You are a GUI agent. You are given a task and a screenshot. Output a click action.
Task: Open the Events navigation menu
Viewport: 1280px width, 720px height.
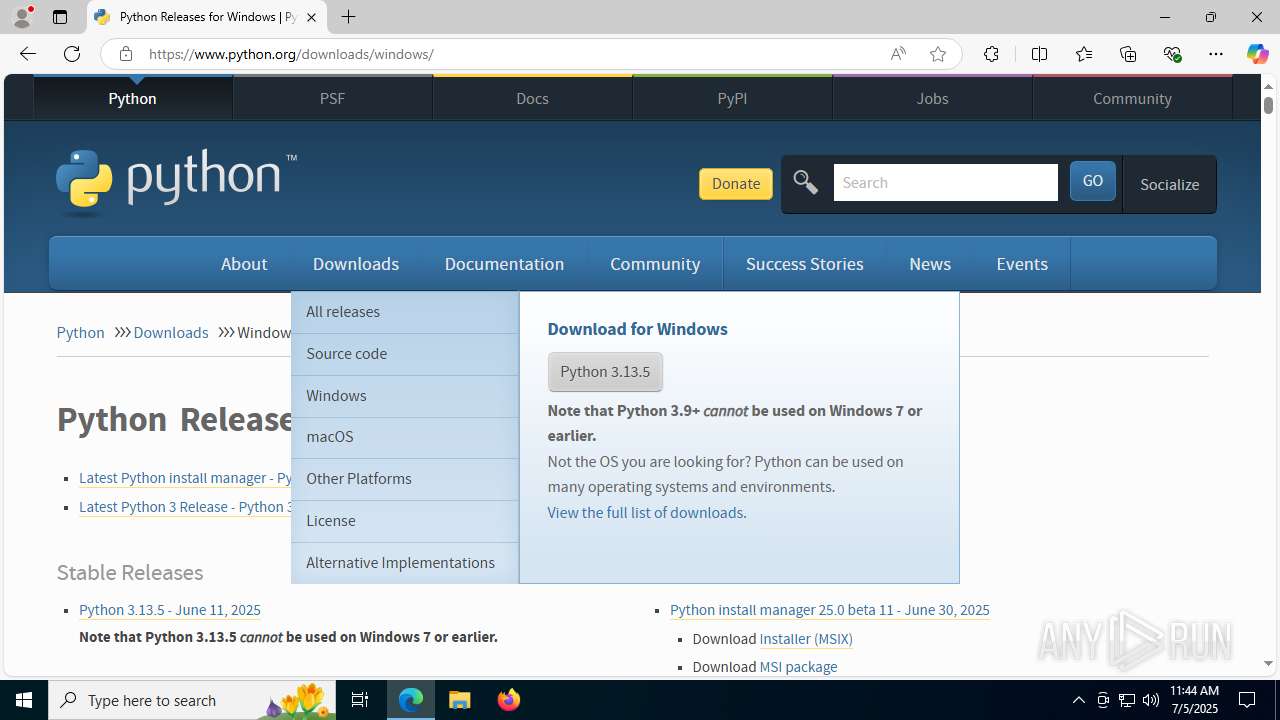coord(1022,264)
